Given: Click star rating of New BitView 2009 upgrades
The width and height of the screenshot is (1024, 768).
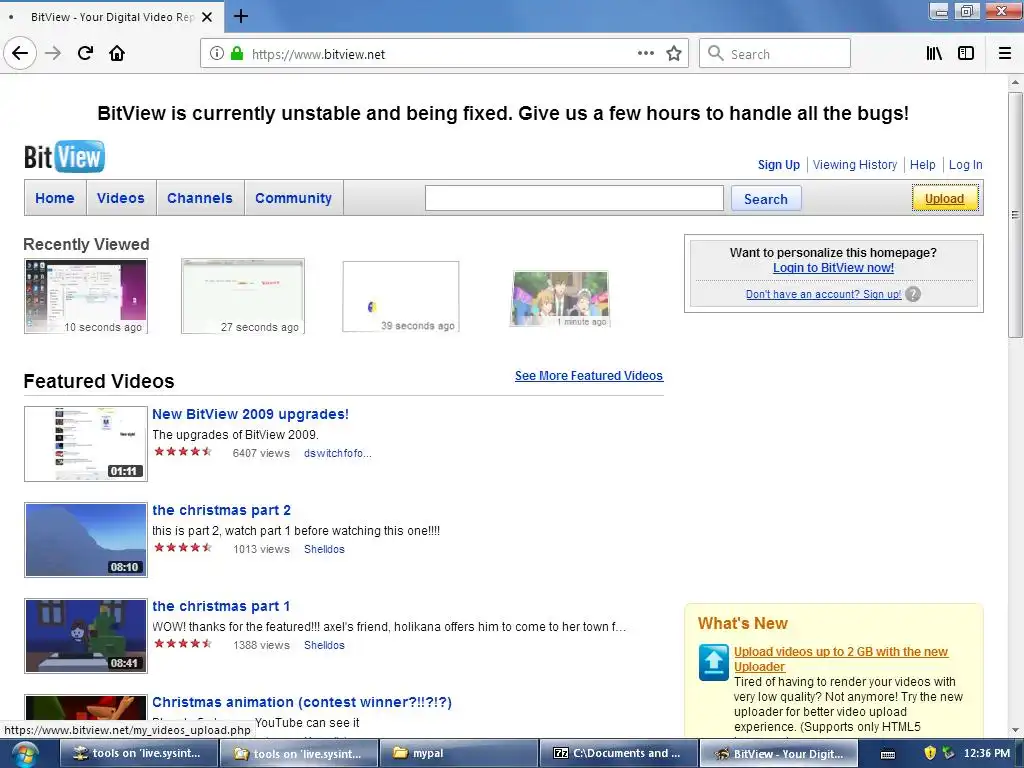Looking at the screenshot, I should pyautogui.click(x=183, y=451).
